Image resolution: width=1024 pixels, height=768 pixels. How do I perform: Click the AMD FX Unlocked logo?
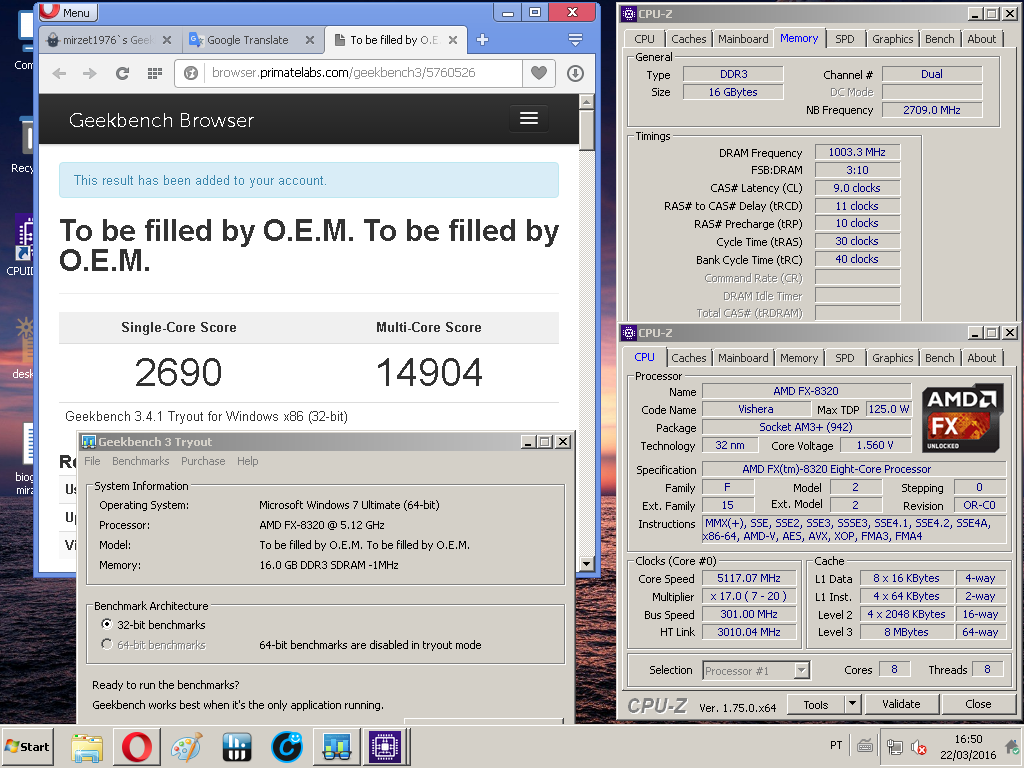coord(962,419)
